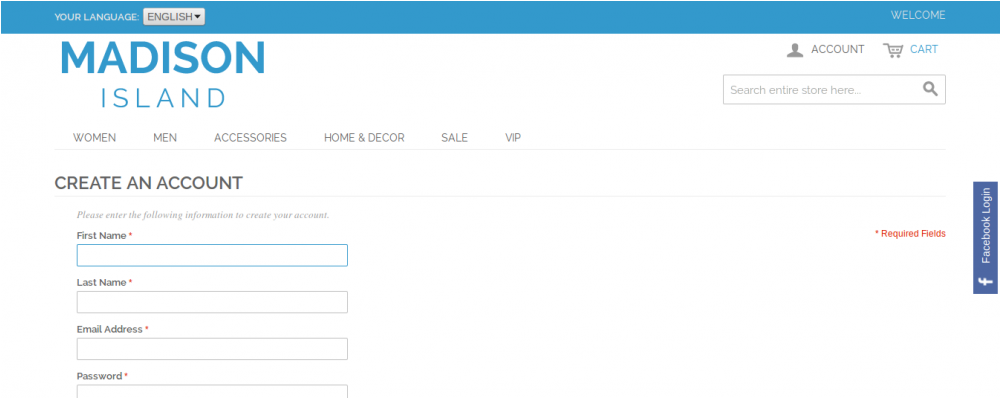Screen dimensions: 1000x398
Task: Click the WELCOME text in header
Action: [918, 15]
